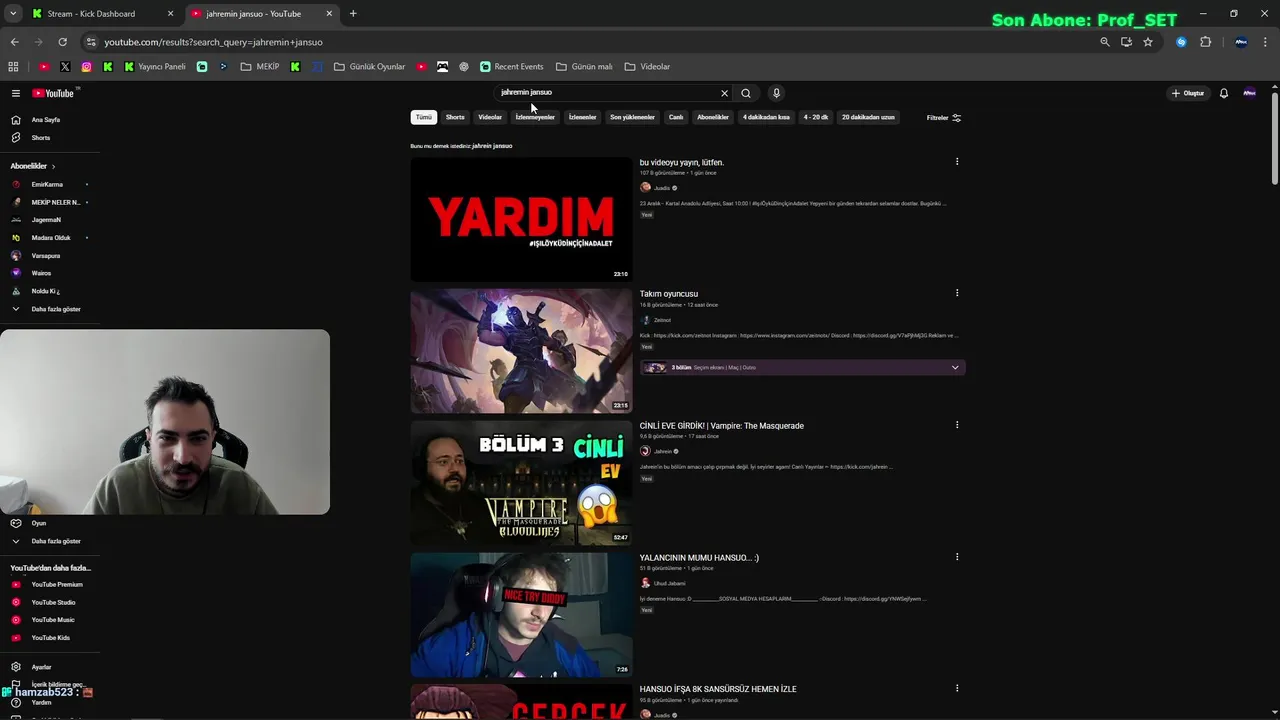Reload the page in browser toolbar
The width and height of the screenshot is (1280, 720).
tap(62, 42)
